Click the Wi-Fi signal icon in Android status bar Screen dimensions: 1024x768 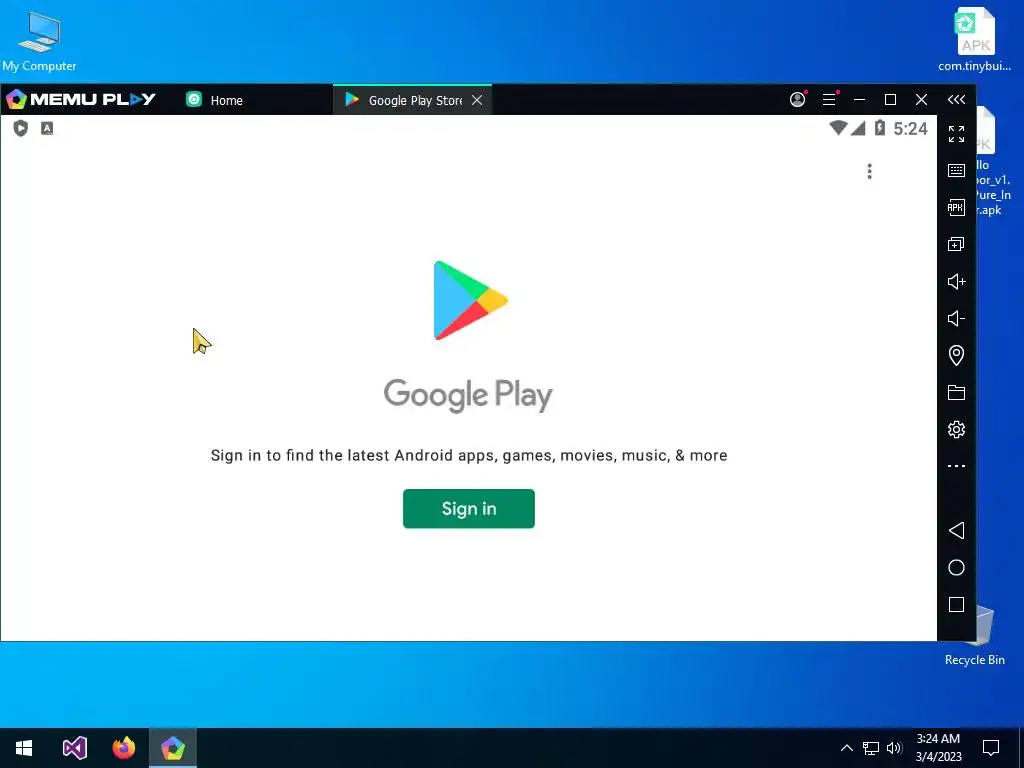pyautogui.click(x=838, y=128)
